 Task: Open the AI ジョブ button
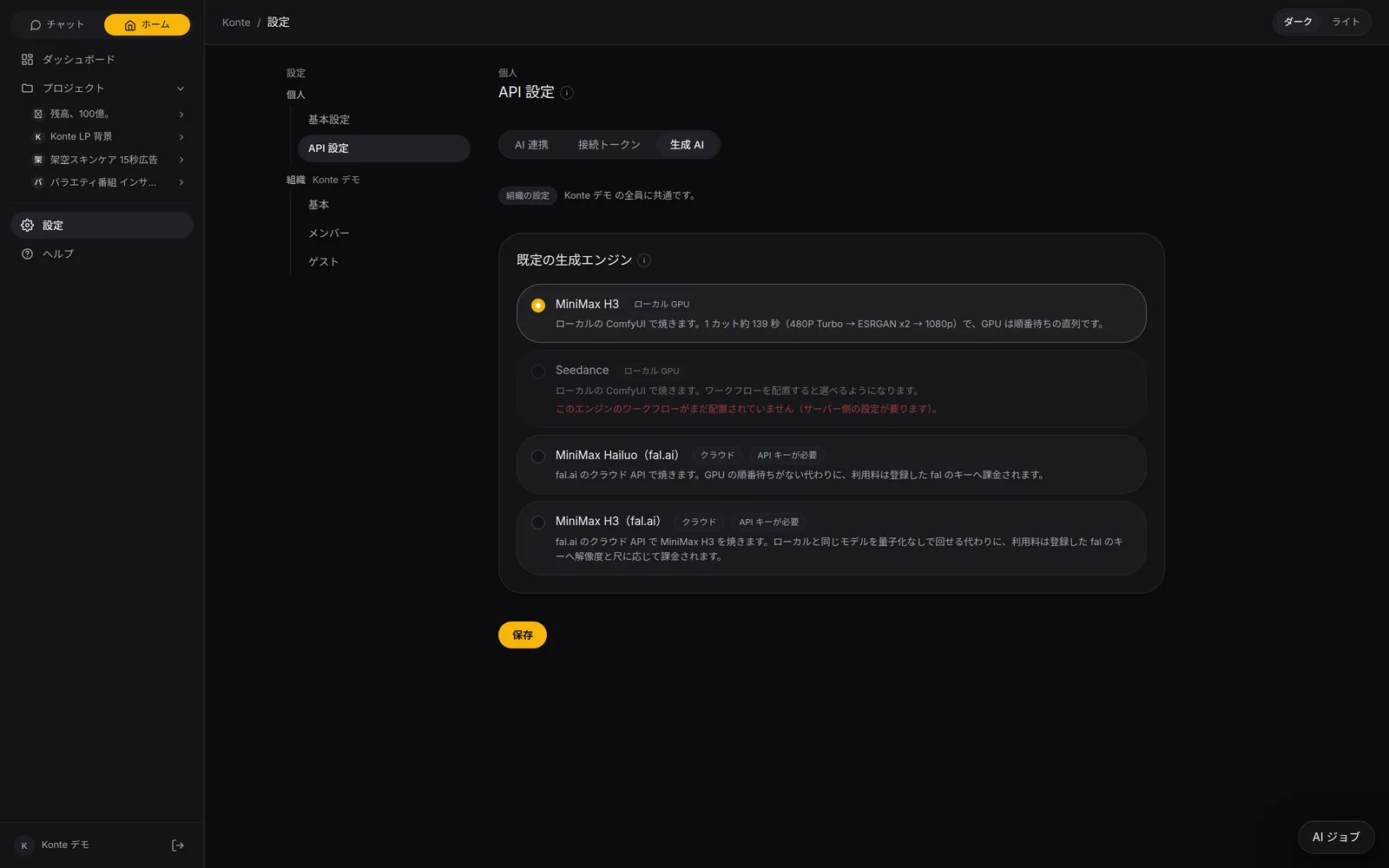(x=1336, y=838)
